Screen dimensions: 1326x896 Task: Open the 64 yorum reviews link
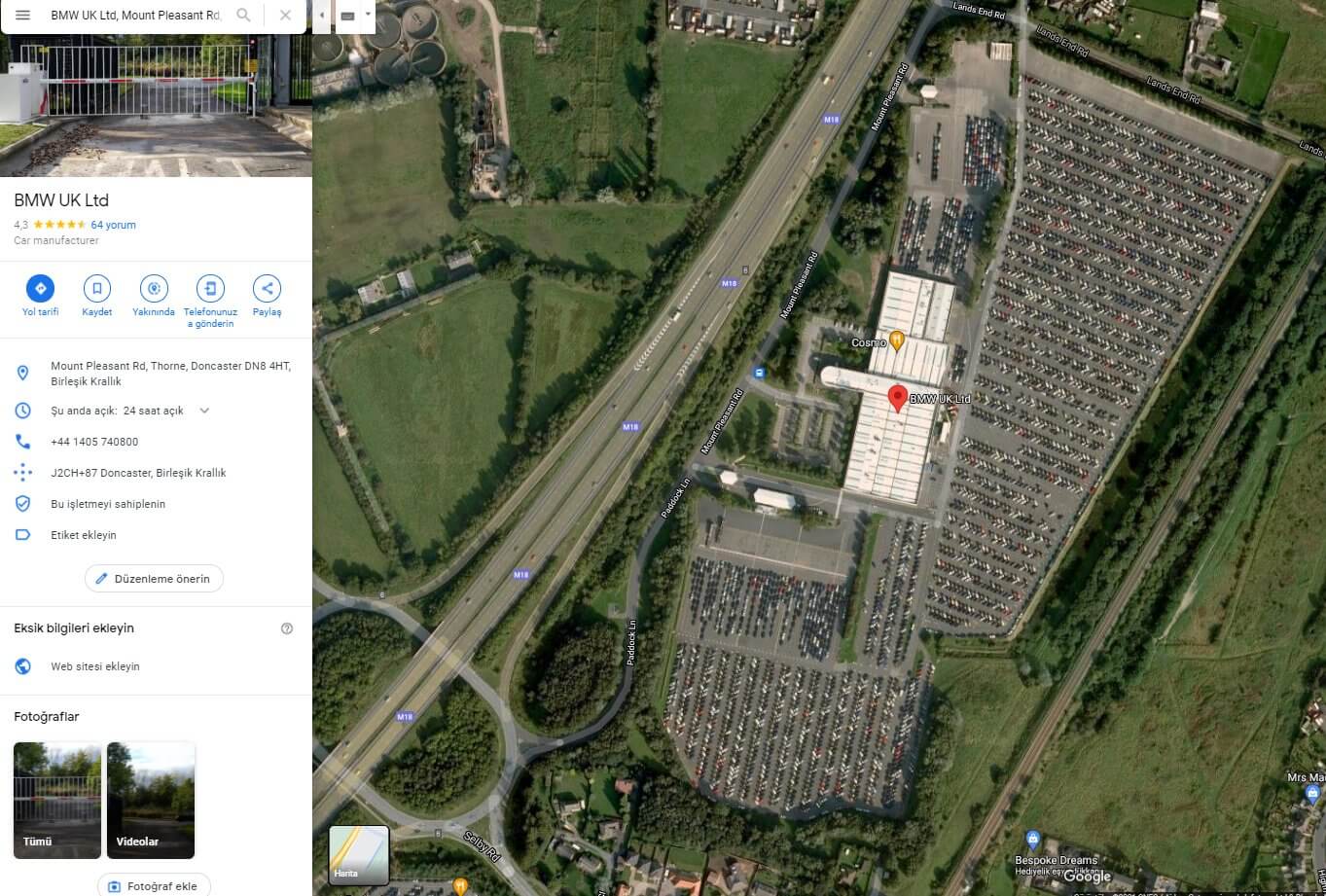click(113, 225)
